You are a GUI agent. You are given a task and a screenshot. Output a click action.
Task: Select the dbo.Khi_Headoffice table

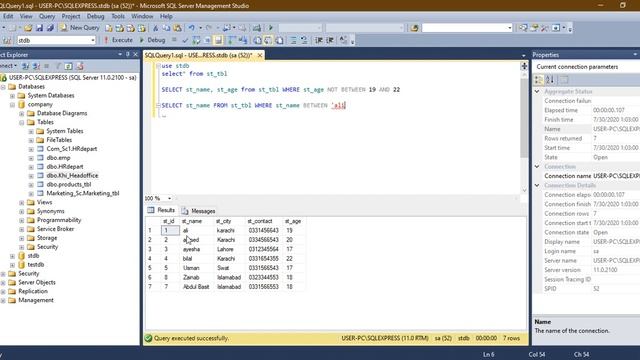coord(72,176)
